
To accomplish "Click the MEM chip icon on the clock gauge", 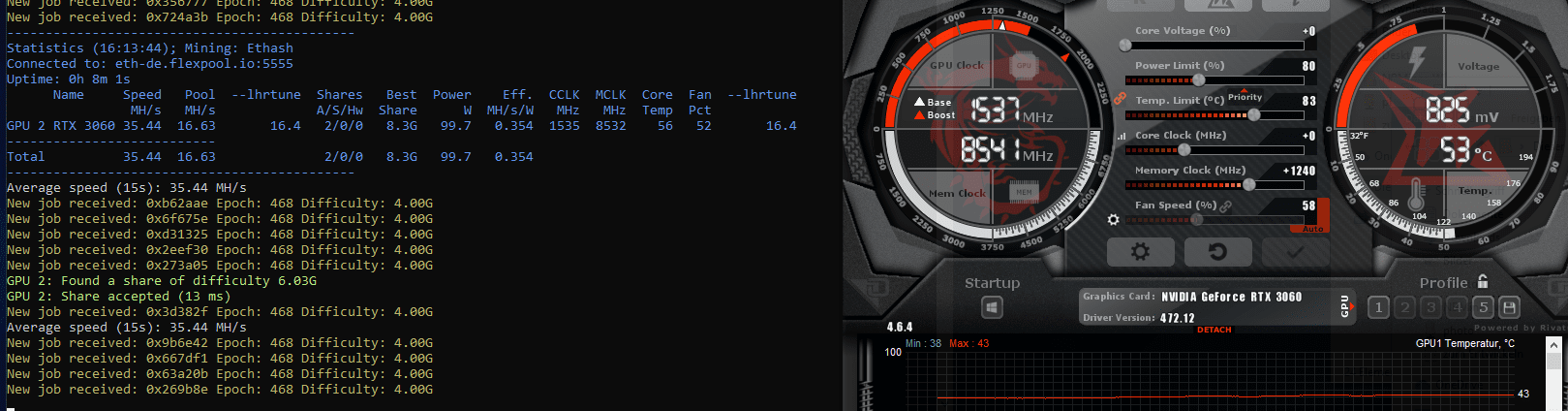I will (1024, 193).
